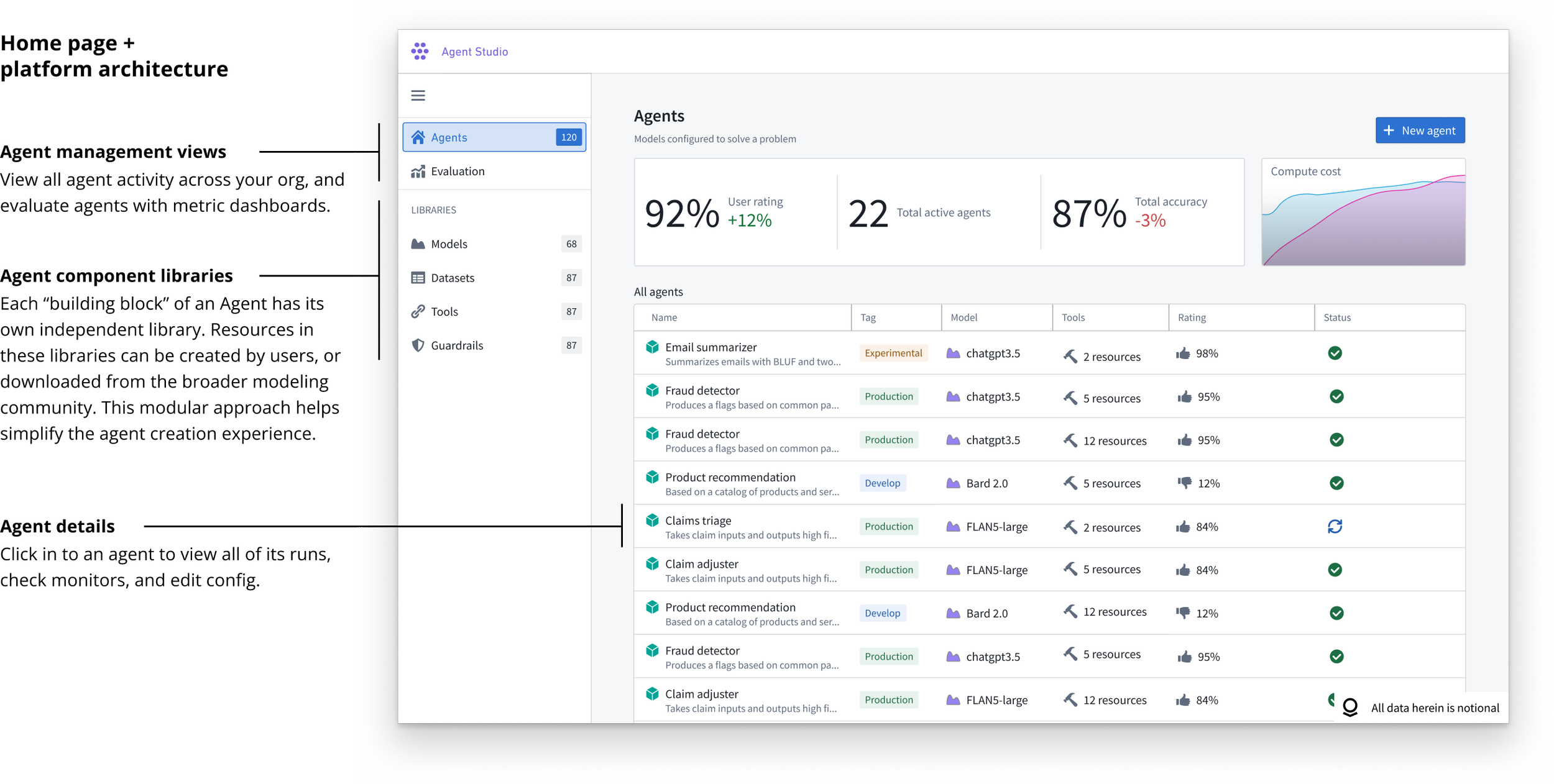Click the Experimental tag on Email summarizer

[x=893, y=353]
